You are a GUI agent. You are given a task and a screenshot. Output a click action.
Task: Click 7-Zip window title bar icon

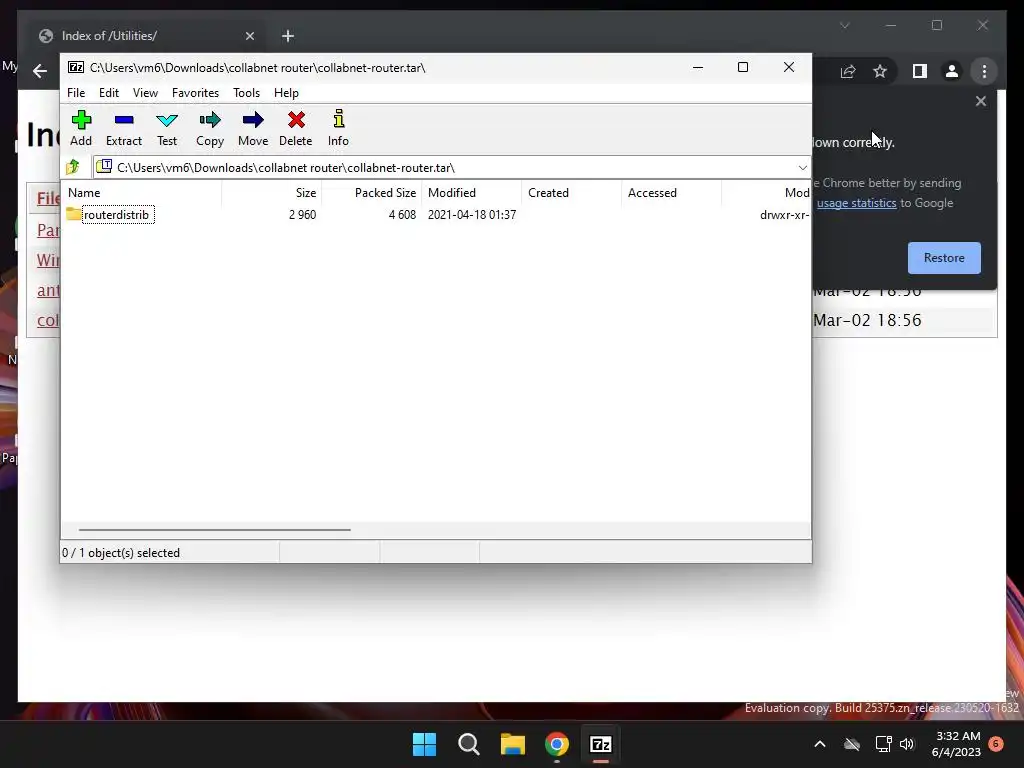pos(76,67)
